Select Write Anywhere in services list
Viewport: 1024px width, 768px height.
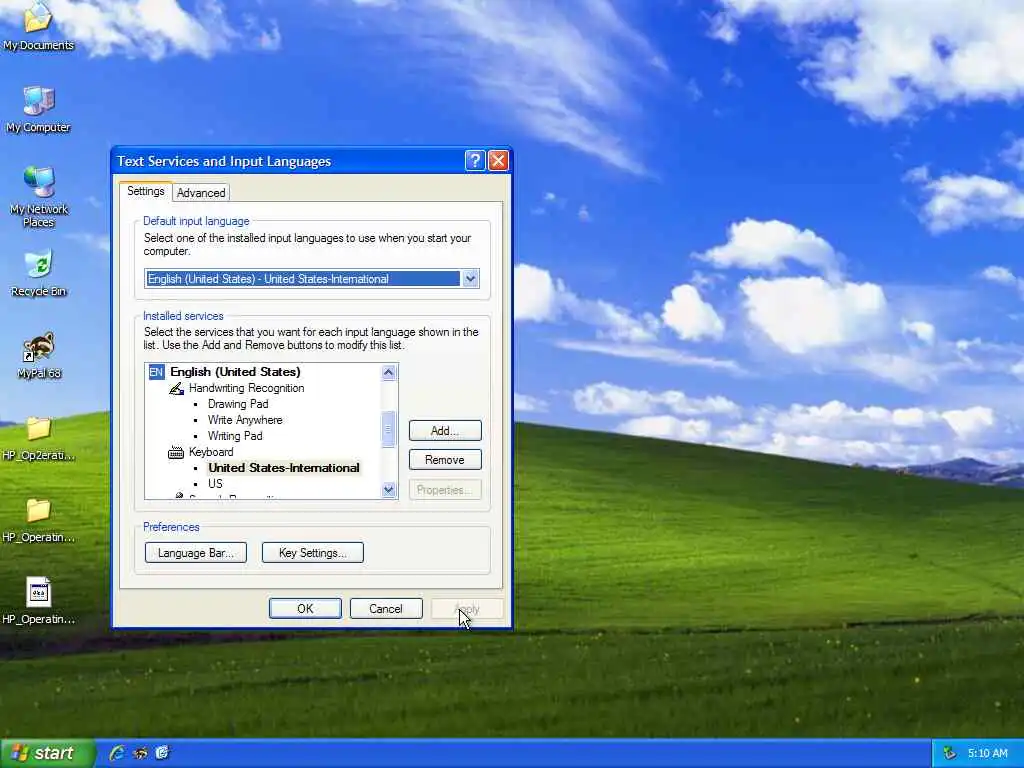(x=245, y=420)
